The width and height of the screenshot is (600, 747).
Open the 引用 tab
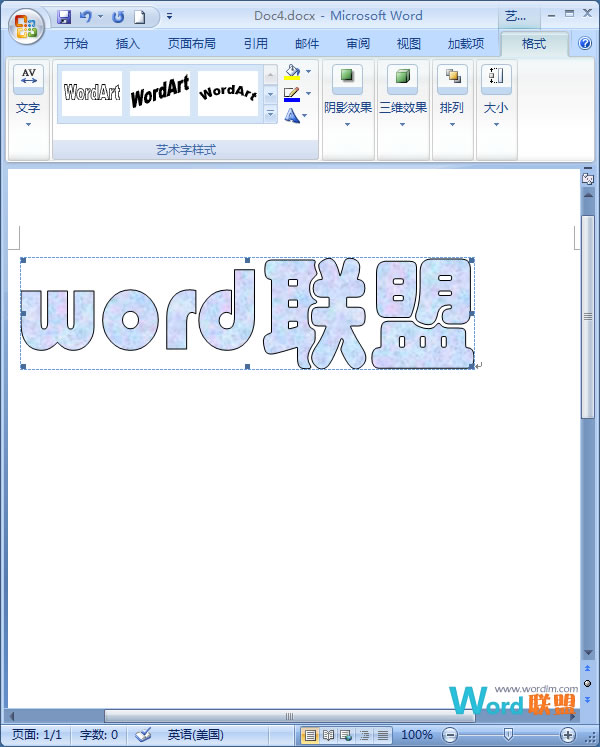coord(256,44)
